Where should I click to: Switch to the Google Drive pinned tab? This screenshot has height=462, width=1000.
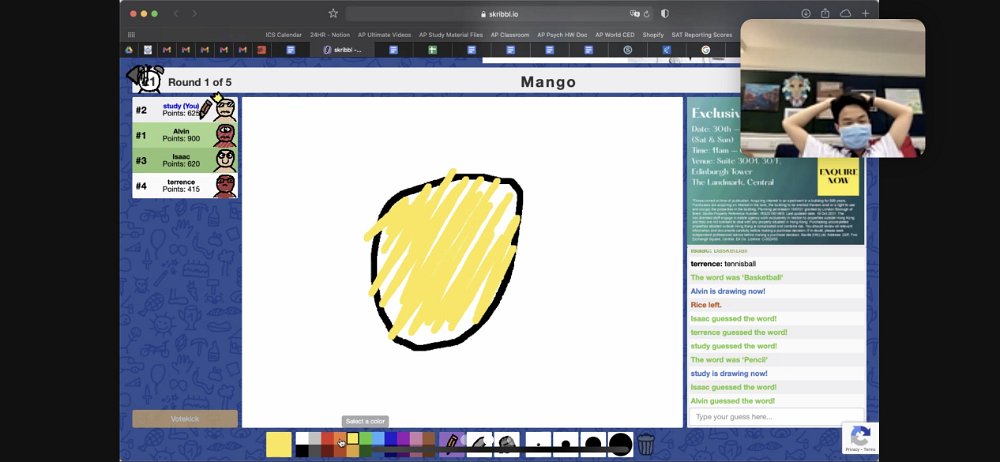click(x=129, y=50)
